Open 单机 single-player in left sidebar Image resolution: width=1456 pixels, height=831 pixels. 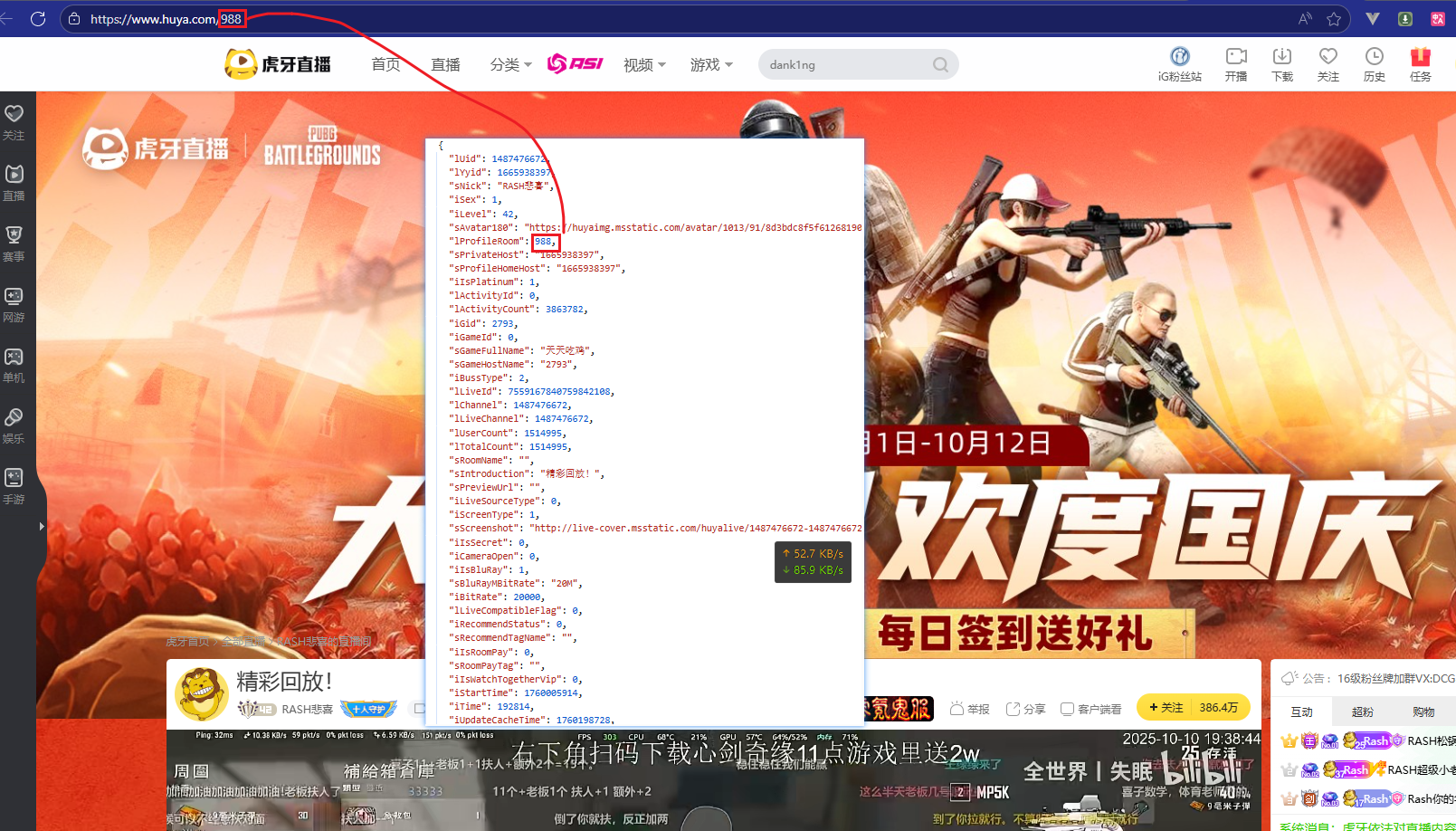14,365
